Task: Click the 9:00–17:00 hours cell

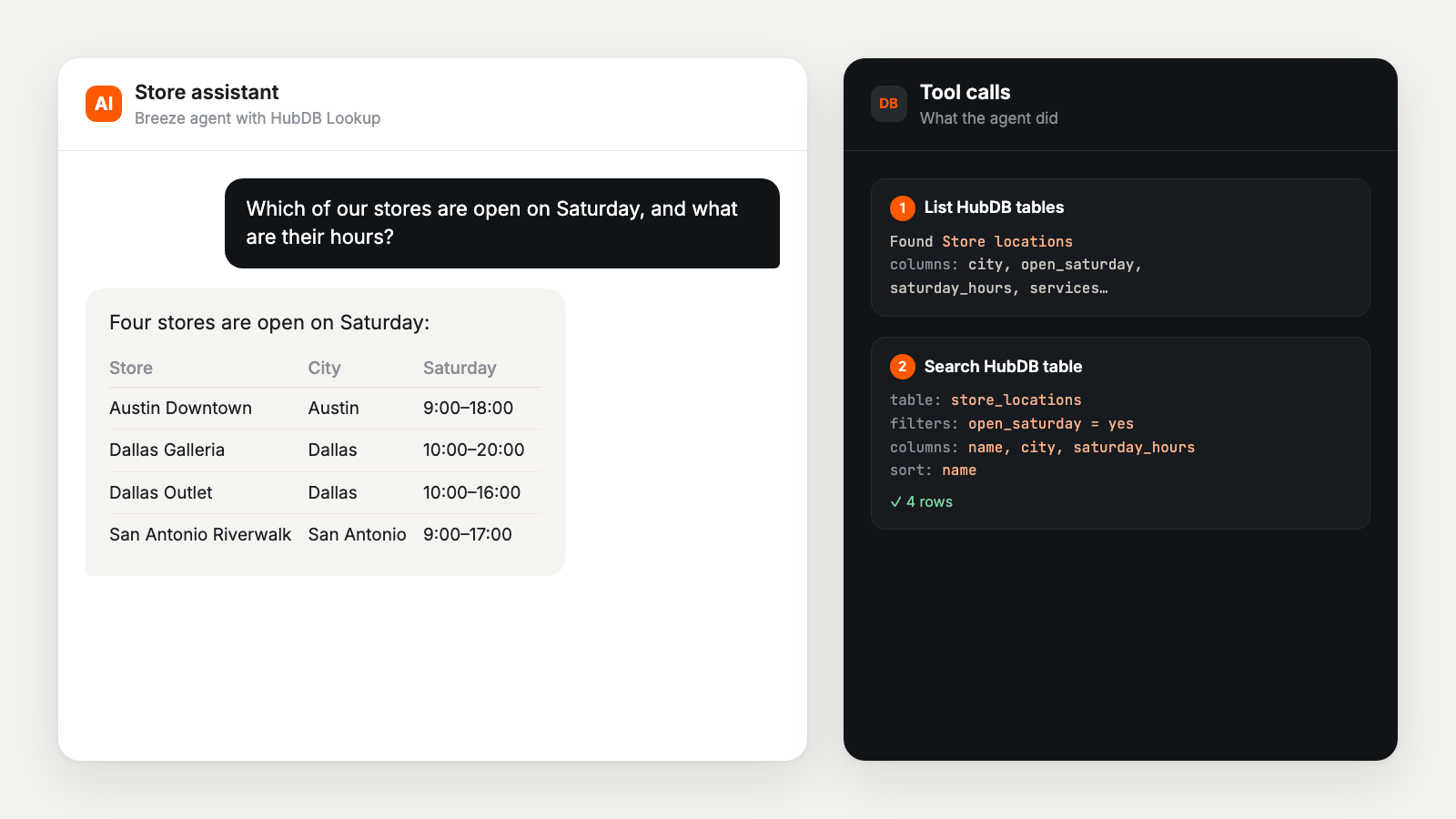Action: 467,534
